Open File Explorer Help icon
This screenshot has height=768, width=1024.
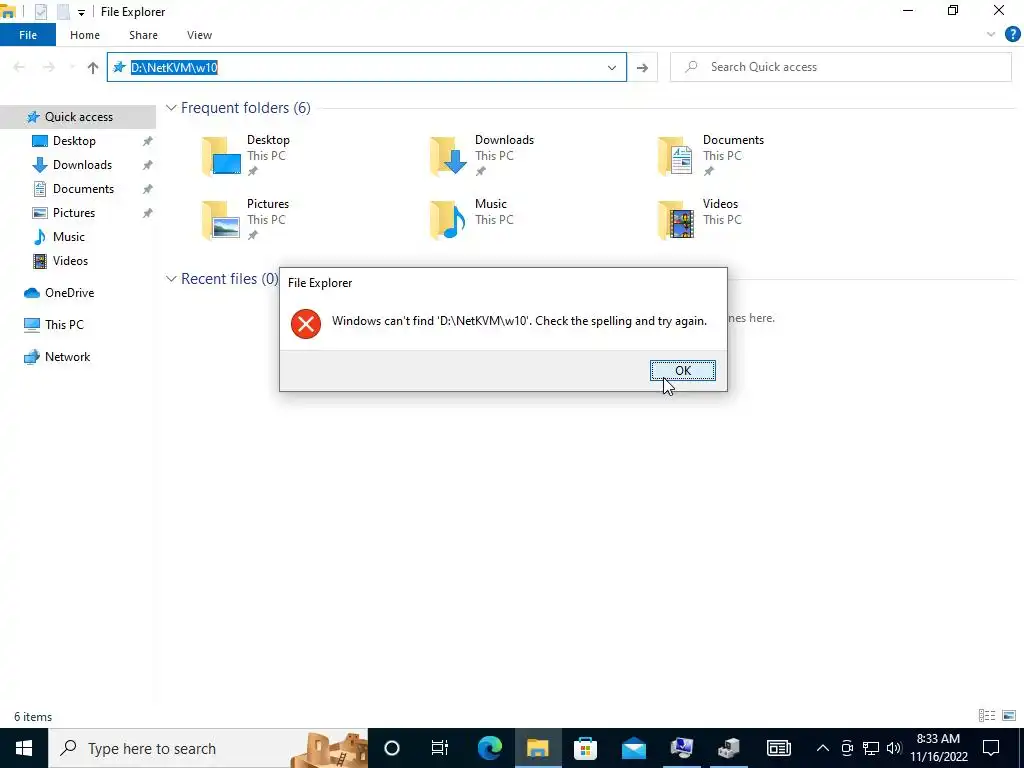coord(1012,35)
